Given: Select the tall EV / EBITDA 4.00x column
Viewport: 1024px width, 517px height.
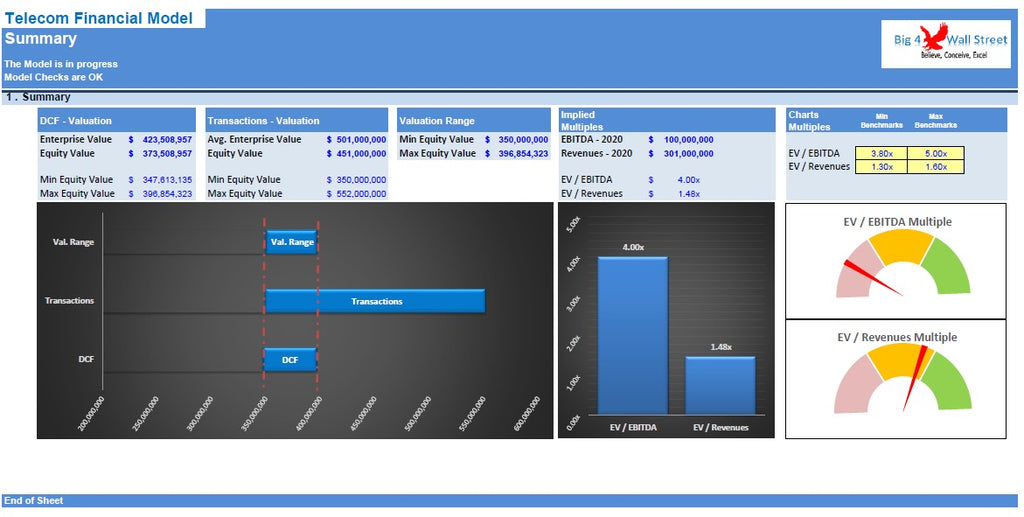Looking at the screenshot, I should tap(632, 335).
